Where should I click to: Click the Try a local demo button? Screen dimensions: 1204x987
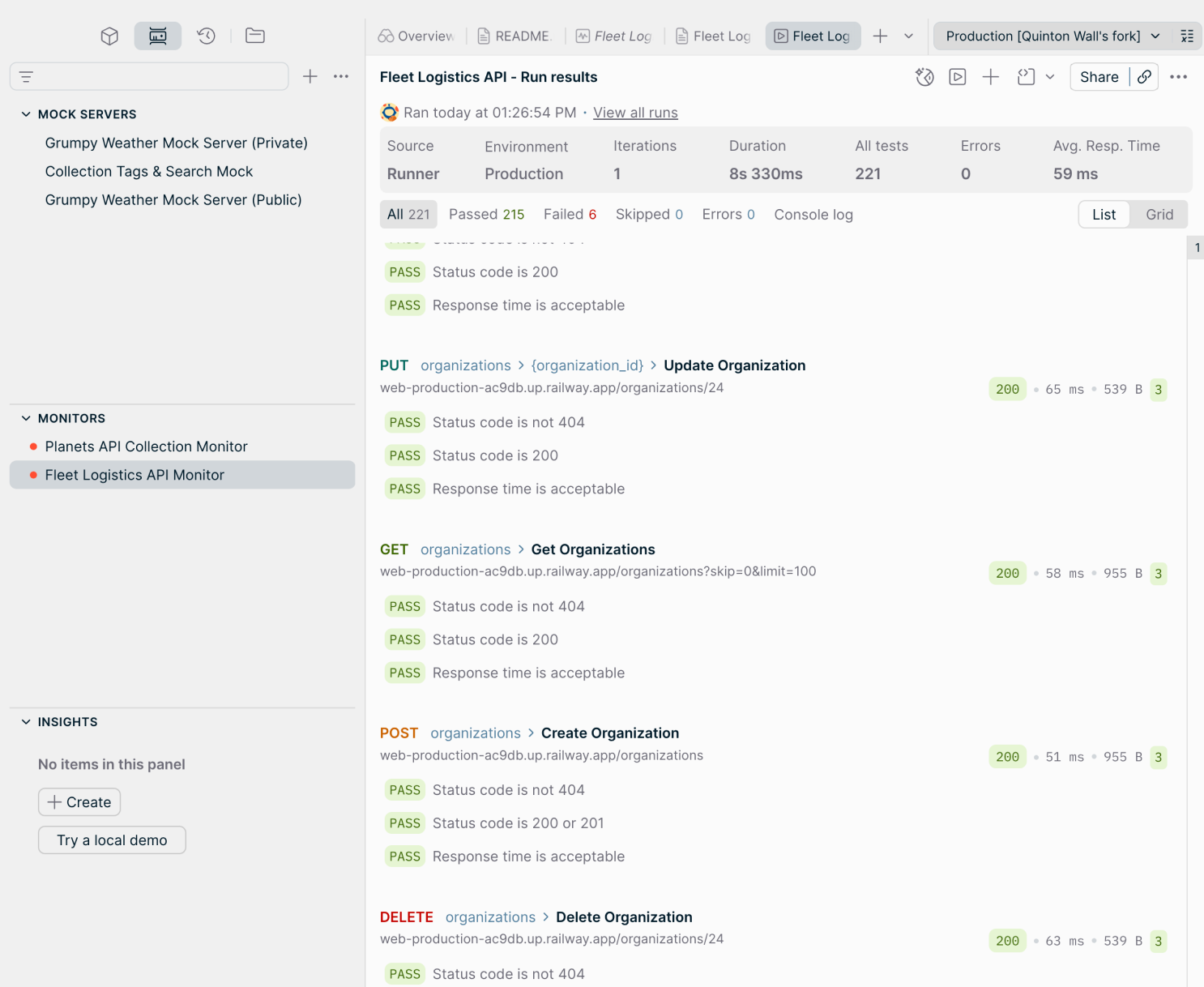pyautogui.click(x=112, y=840)
